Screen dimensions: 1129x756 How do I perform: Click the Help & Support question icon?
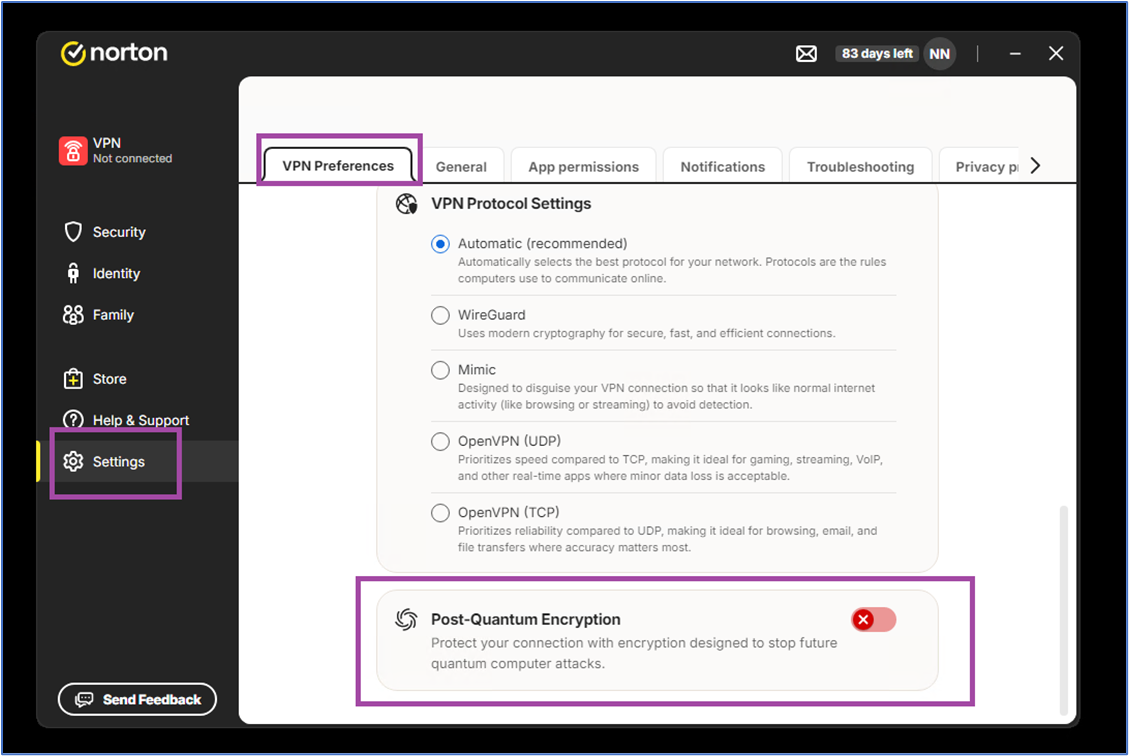tap(73, 419)
